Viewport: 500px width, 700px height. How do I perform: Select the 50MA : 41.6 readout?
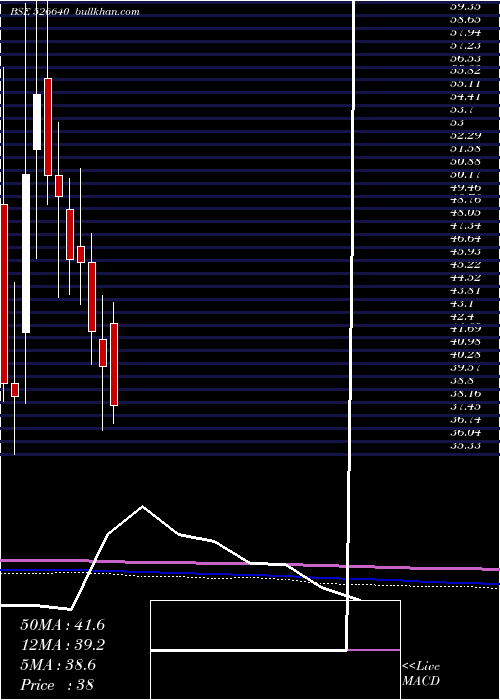(62, 625)
